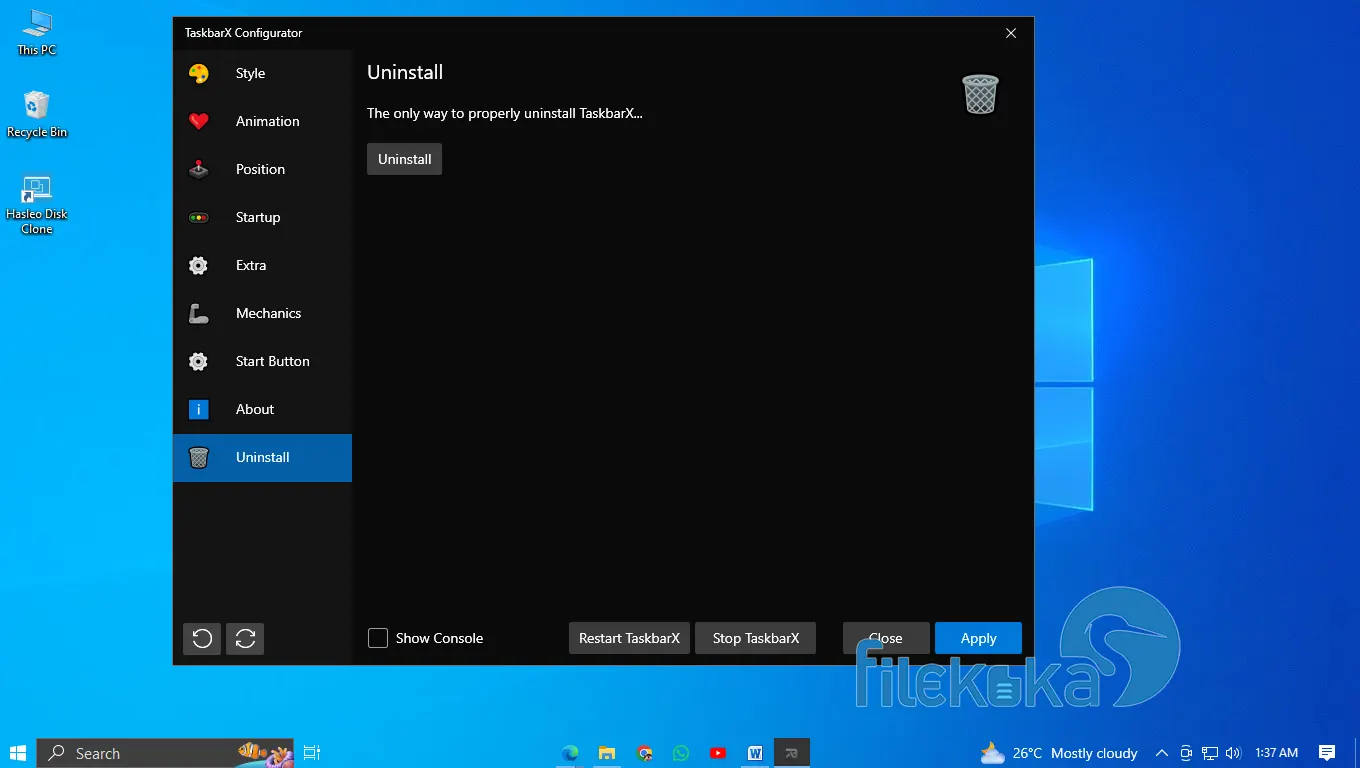Select the Extra settings page
This screenshot has height=768, width=1360.
[262, 265]
